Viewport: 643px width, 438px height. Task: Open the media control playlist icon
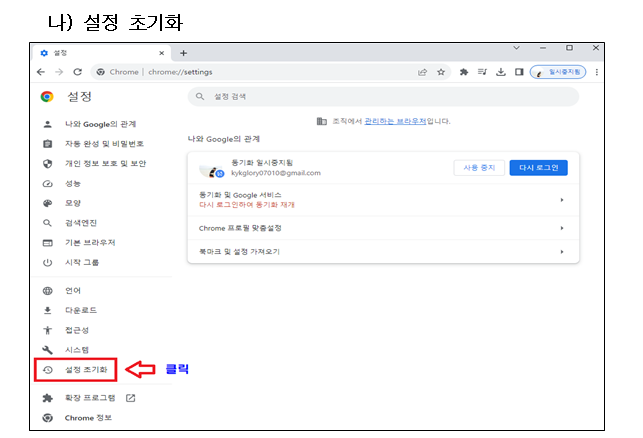[x=482, y=72]
